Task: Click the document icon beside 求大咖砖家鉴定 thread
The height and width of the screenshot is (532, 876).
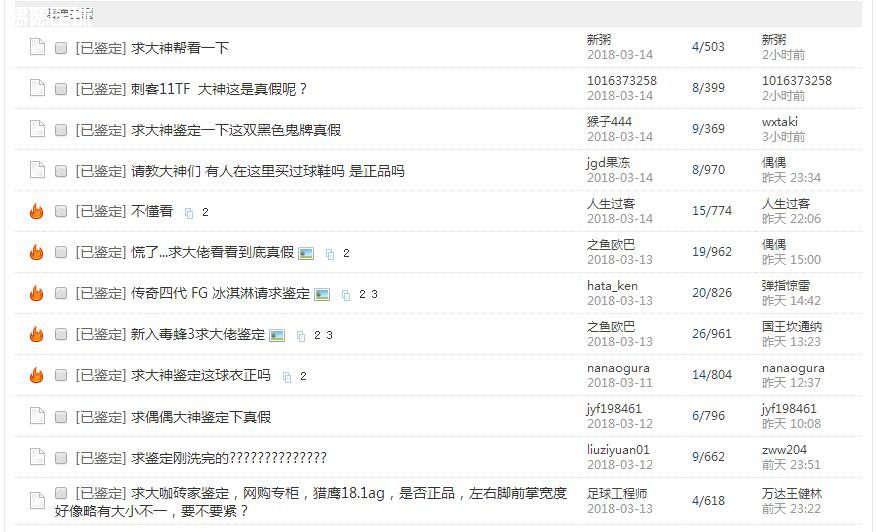Action: [x=37, y=500]
